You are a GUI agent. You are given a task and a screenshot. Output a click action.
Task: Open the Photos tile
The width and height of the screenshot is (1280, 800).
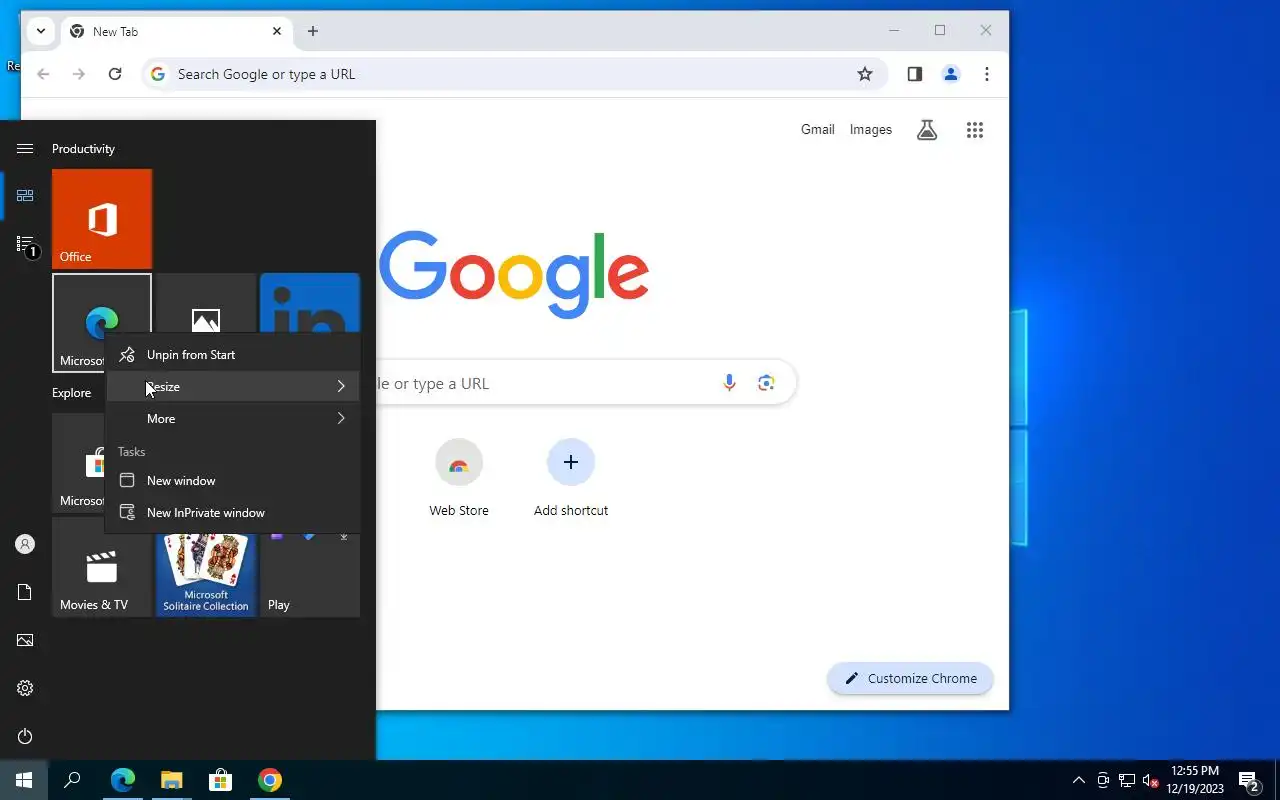206,305
